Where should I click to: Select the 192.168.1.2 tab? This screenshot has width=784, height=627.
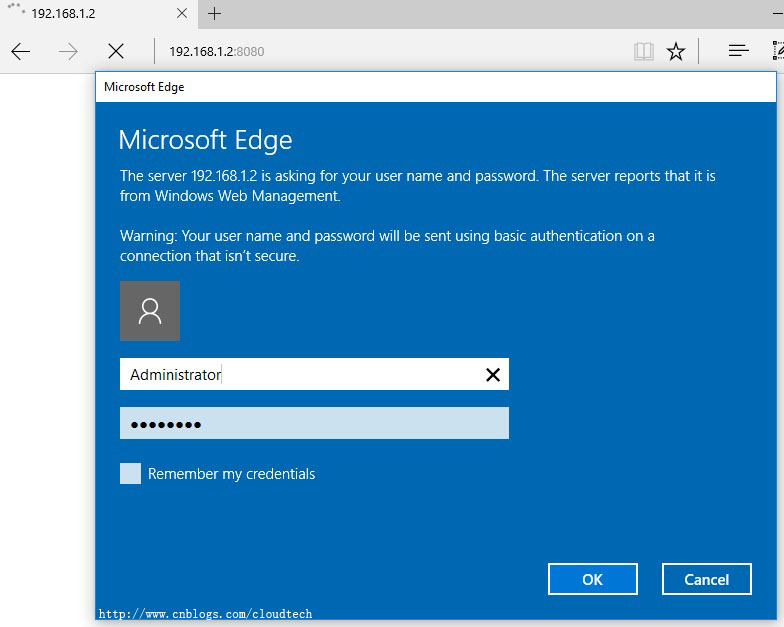[99, 14]
